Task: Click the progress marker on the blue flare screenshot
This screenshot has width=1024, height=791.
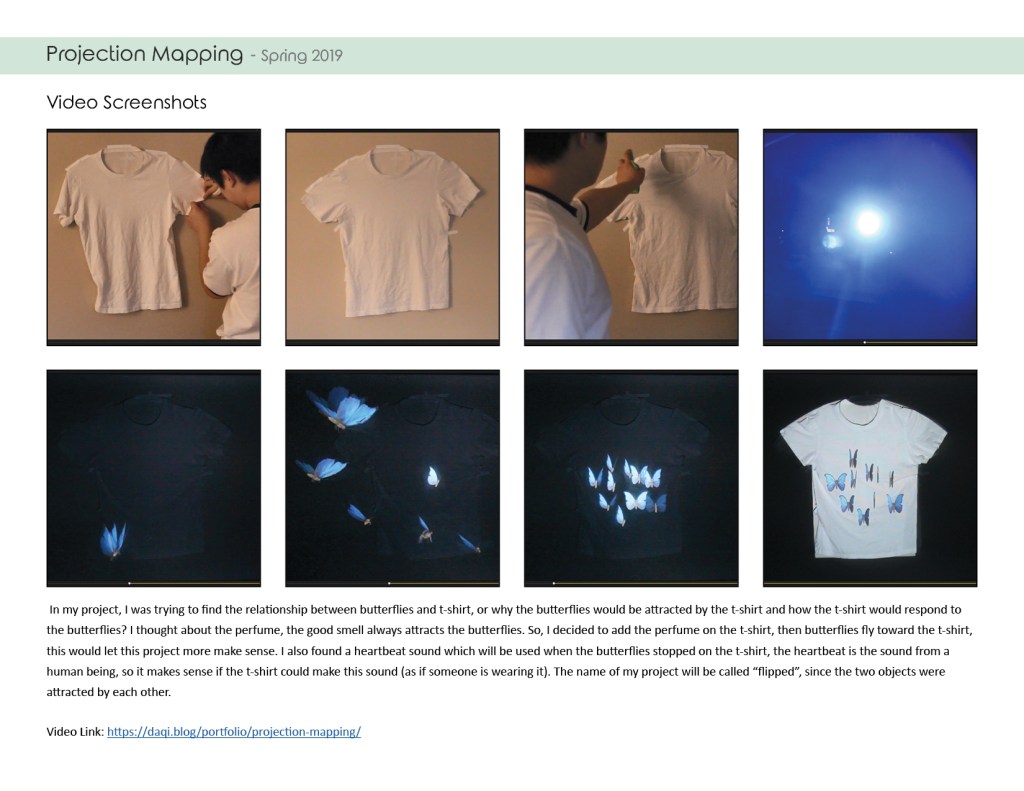Action: coord(865,342)
